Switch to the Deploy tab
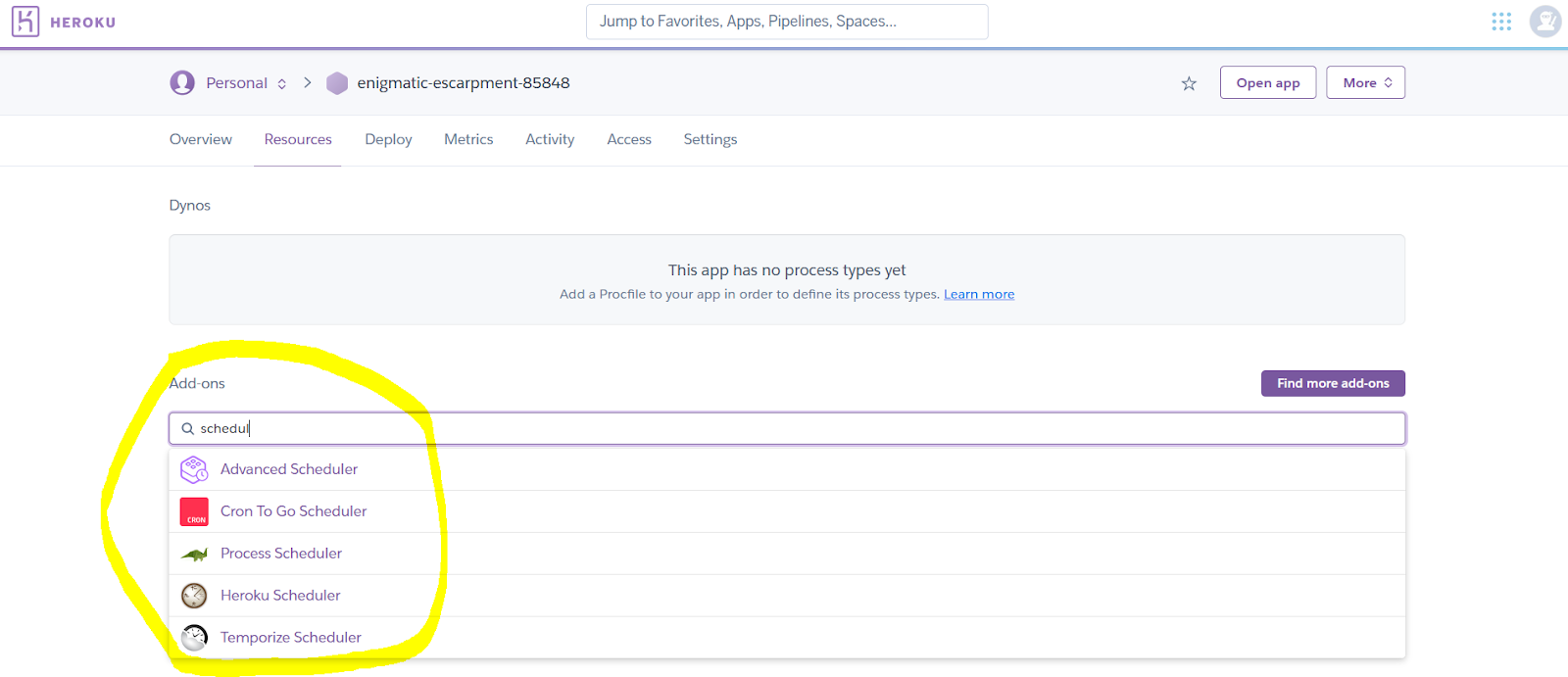Viewport: 1568px width, 677px height. (x=388, y=139)
